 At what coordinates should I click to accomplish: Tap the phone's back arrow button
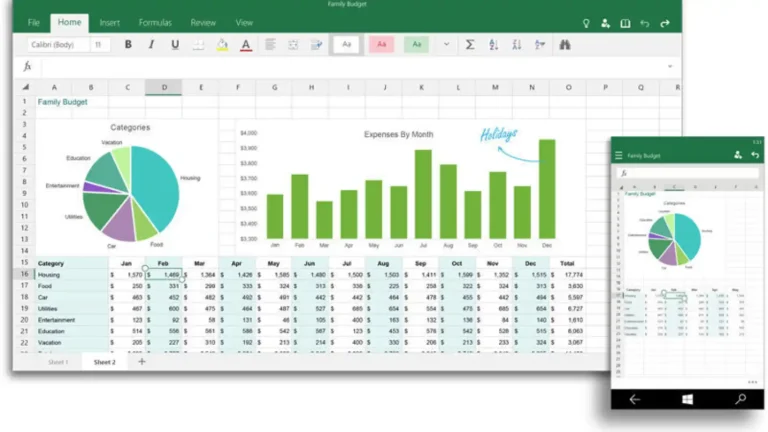(635, 399)
